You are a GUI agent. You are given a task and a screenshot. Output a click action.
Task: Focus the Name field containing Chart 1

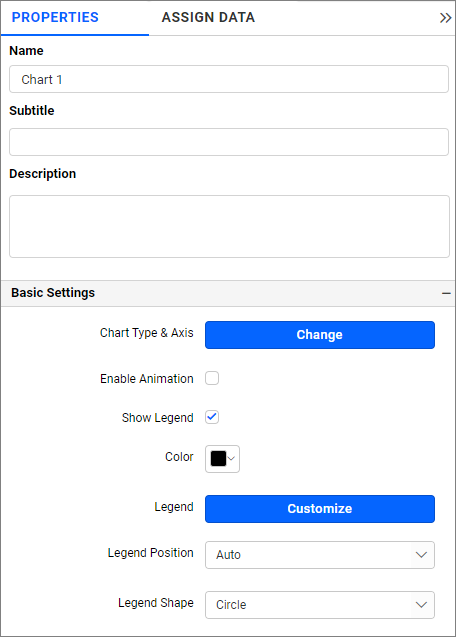[229, 79]
